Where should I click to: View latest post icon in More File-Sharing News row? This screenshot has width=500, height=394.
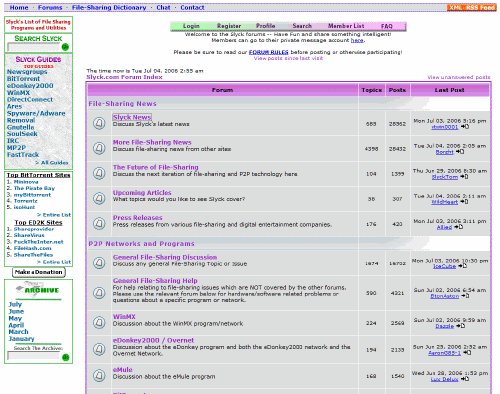(460, 152)
